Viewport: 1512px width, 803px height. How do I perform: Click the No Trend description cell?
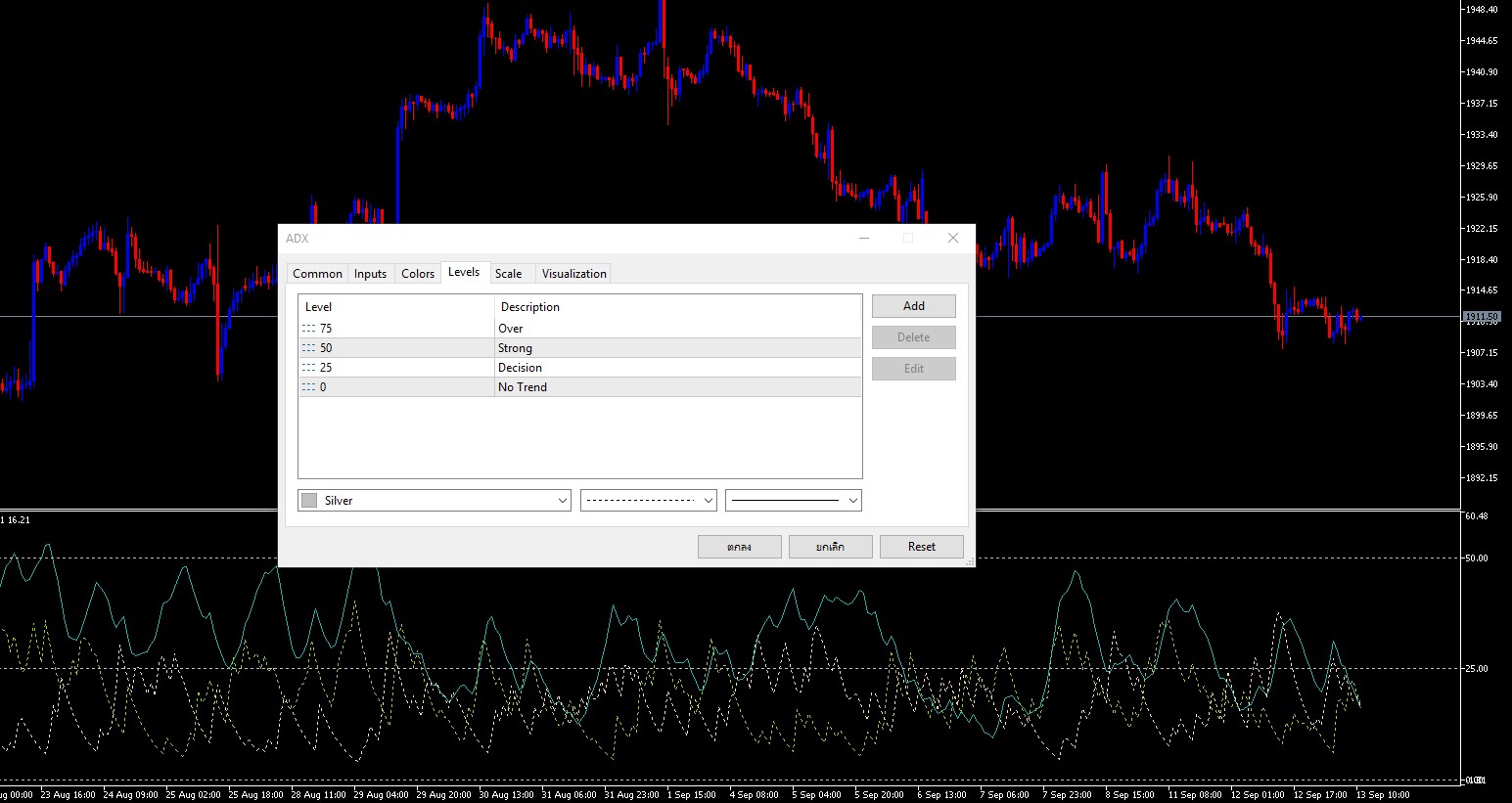point(678,387)
